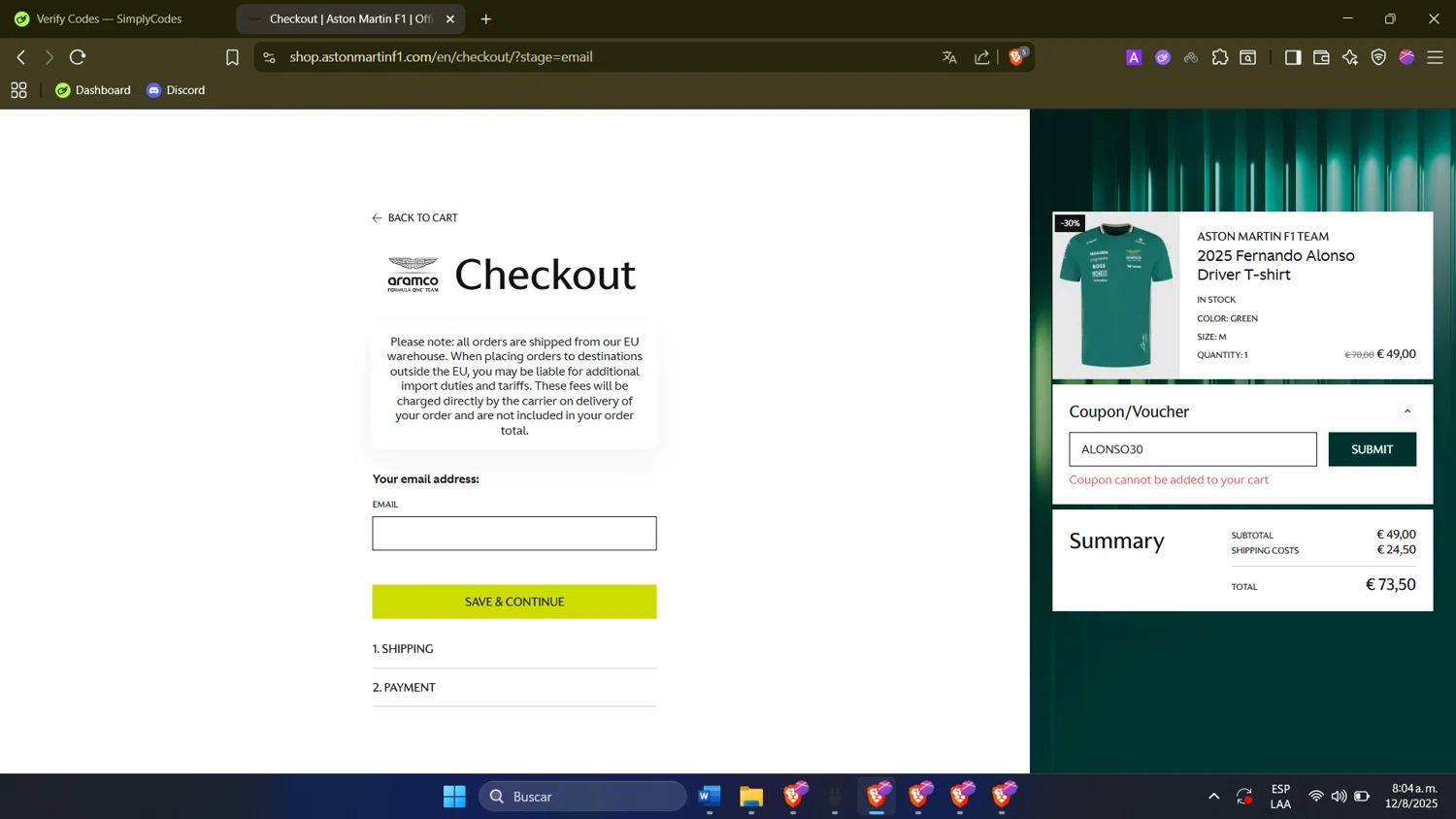This screenshot has width=1456, height=819.
Task: Open the ESP LAA language switcher
Action: [1280, 797]
